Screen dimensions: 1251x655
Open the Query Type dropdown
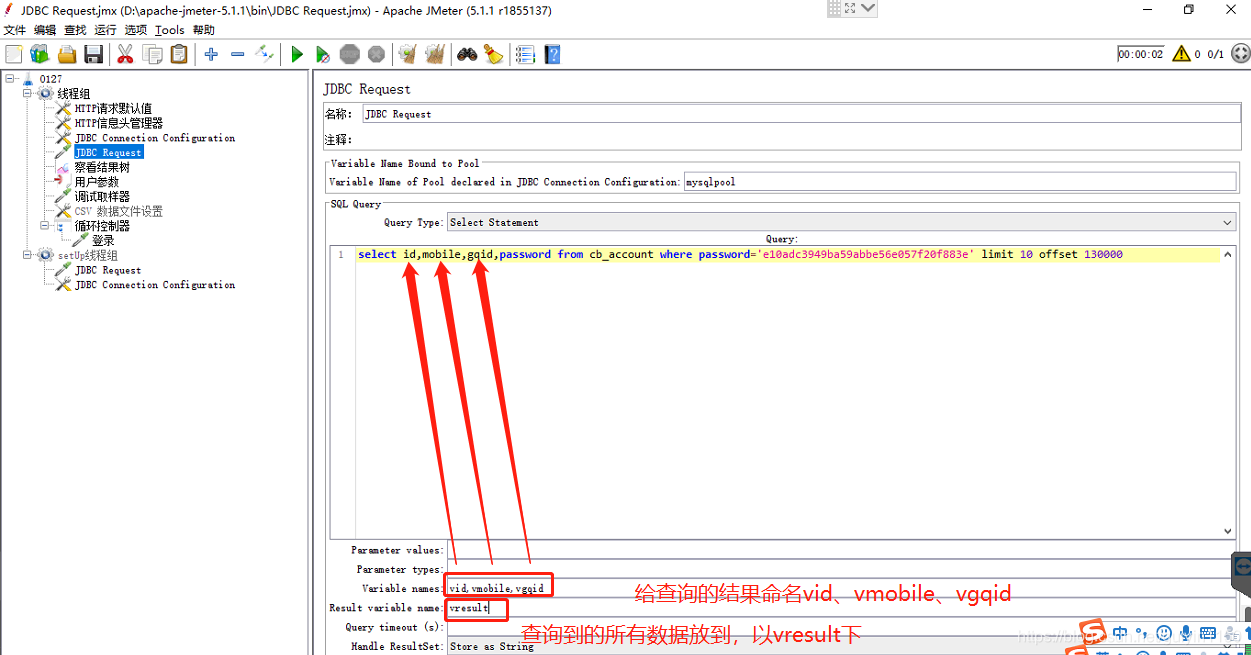coord(840,222)
